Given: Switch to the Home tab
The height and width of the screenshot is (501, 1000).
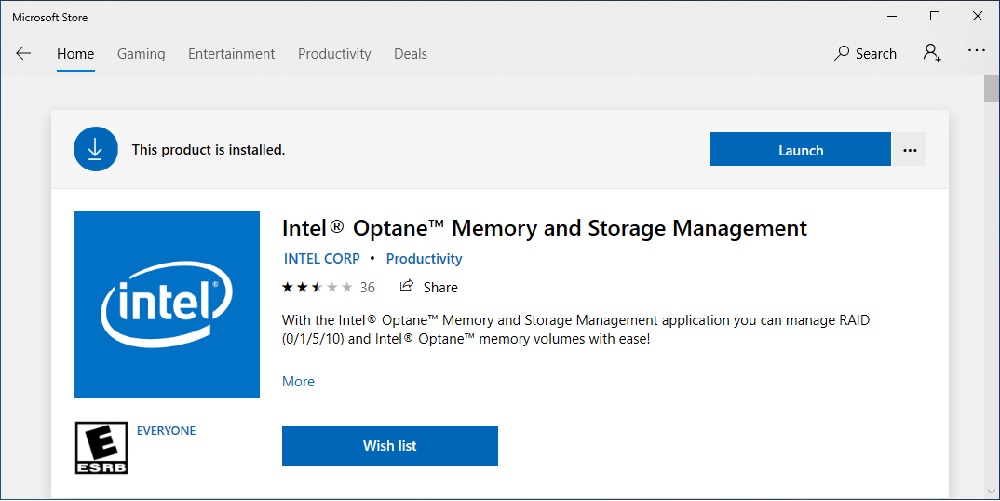Looking at the screenshot, I should coord(75,54).
